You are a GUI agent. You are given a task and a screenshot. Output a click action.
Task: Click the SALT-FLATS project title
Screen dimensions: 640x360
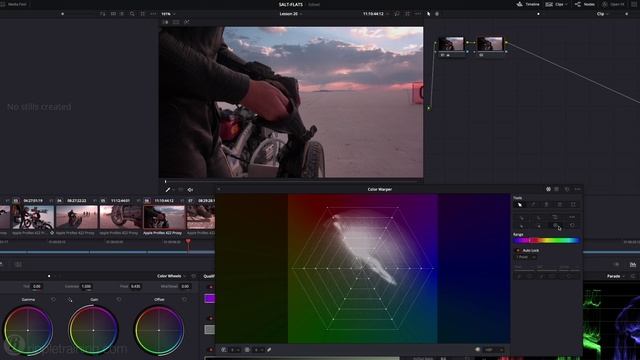click(x=291, y=4)
